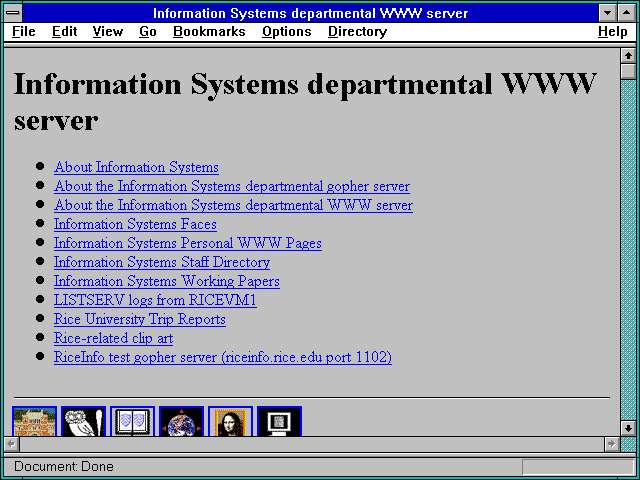This screenshot has height=480, width=640.
Task: Click the computer monitor icon
Action: click(279, 421)
